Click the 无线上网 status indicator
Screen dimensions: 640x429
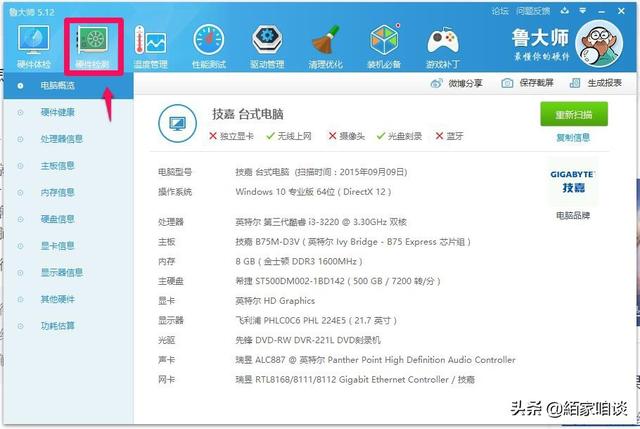coord(289,136)
